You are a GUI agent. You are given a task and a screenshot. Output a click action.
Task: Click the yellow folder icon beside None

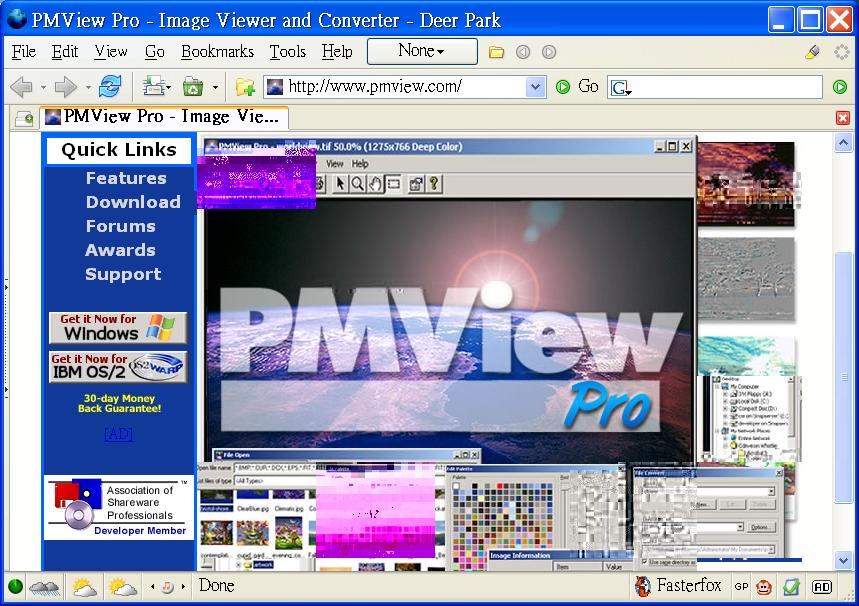point(496,52)
